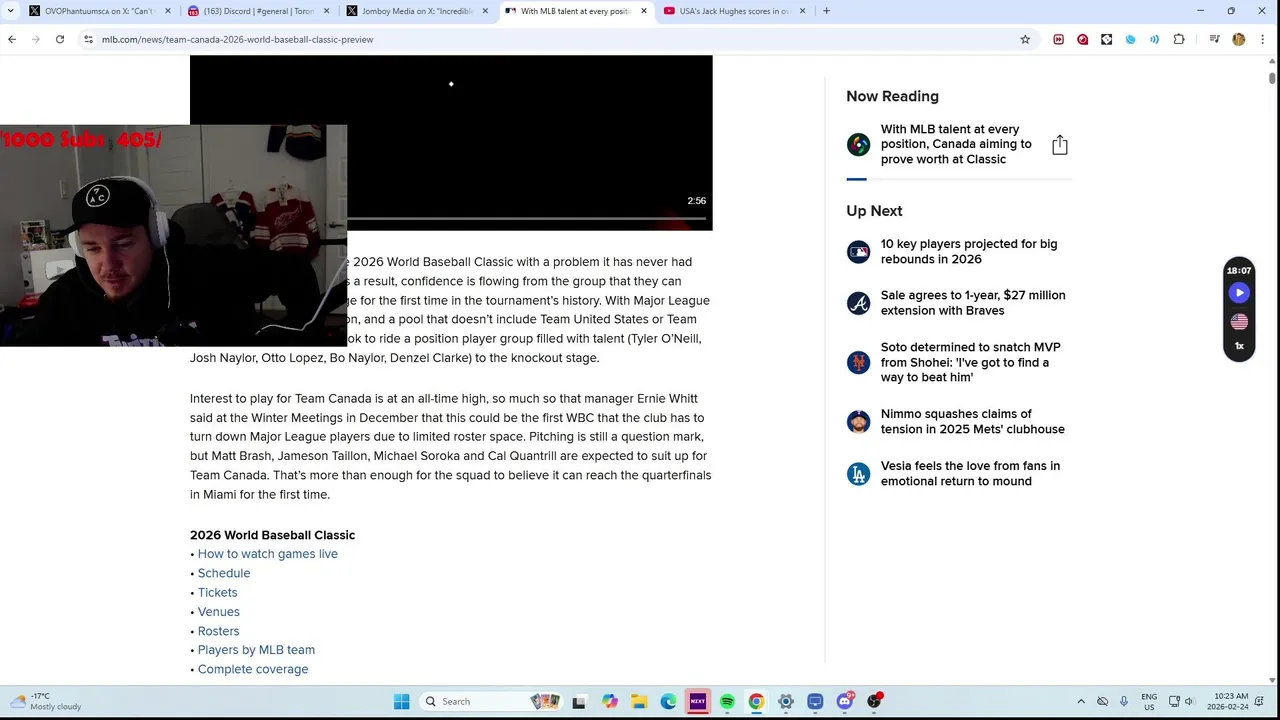
Task: Open the Rosters link
Action: click(x=218, y=631)
